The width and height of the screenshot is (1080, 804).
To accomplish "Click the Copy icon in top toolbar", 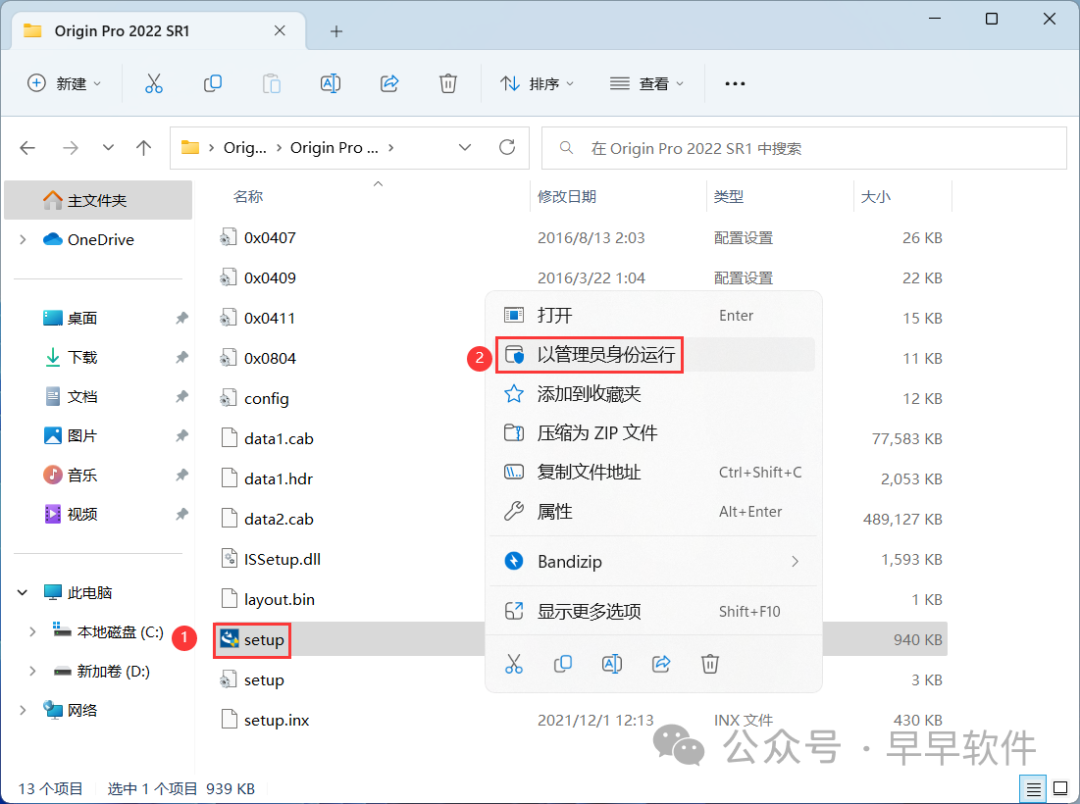I will pyautogui.click(x=212, y=84).
